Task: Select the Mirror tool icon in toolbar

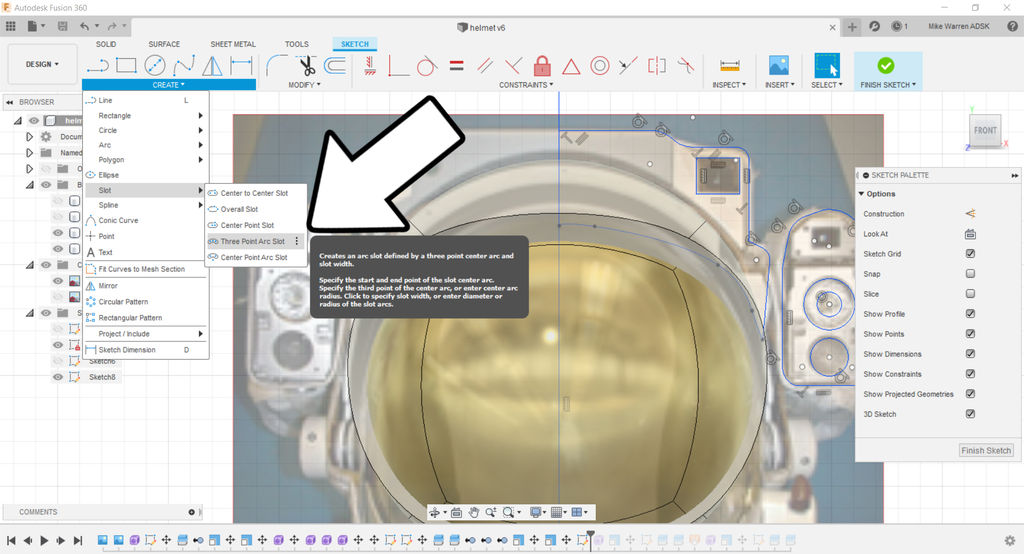Action: (x=212, y=65)
